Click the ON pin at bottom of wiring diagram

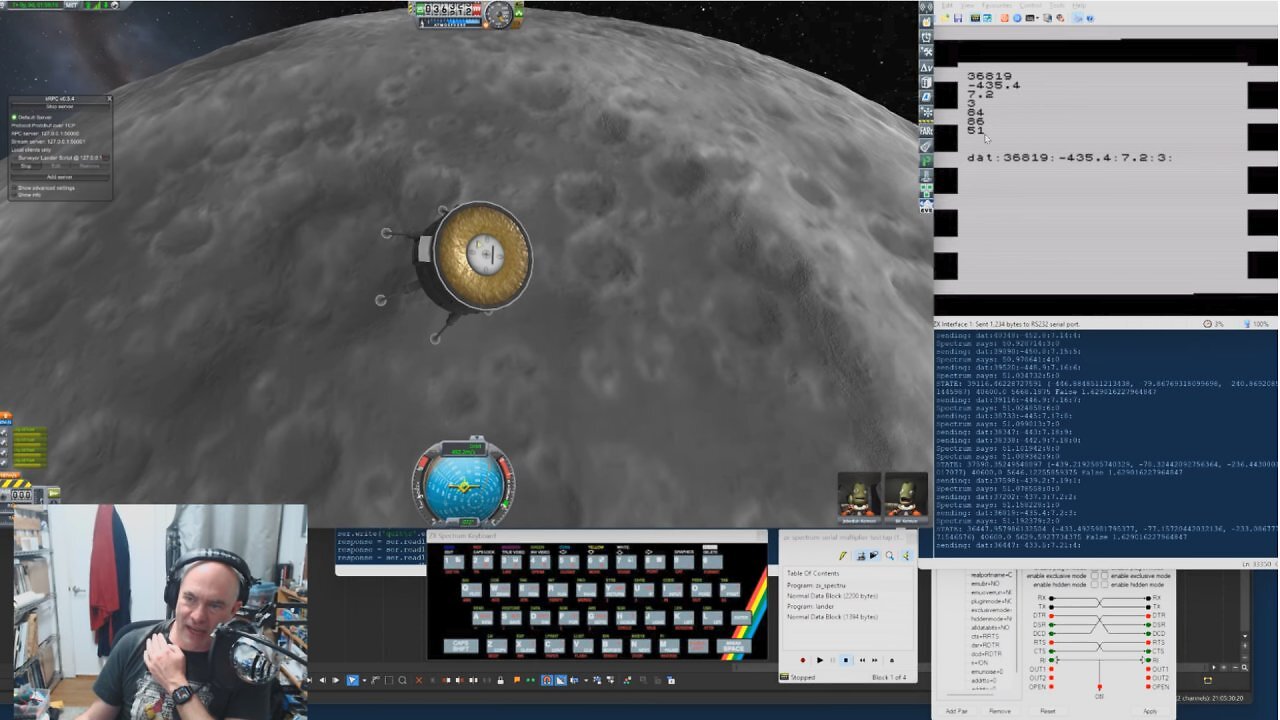coord(1099,686)
